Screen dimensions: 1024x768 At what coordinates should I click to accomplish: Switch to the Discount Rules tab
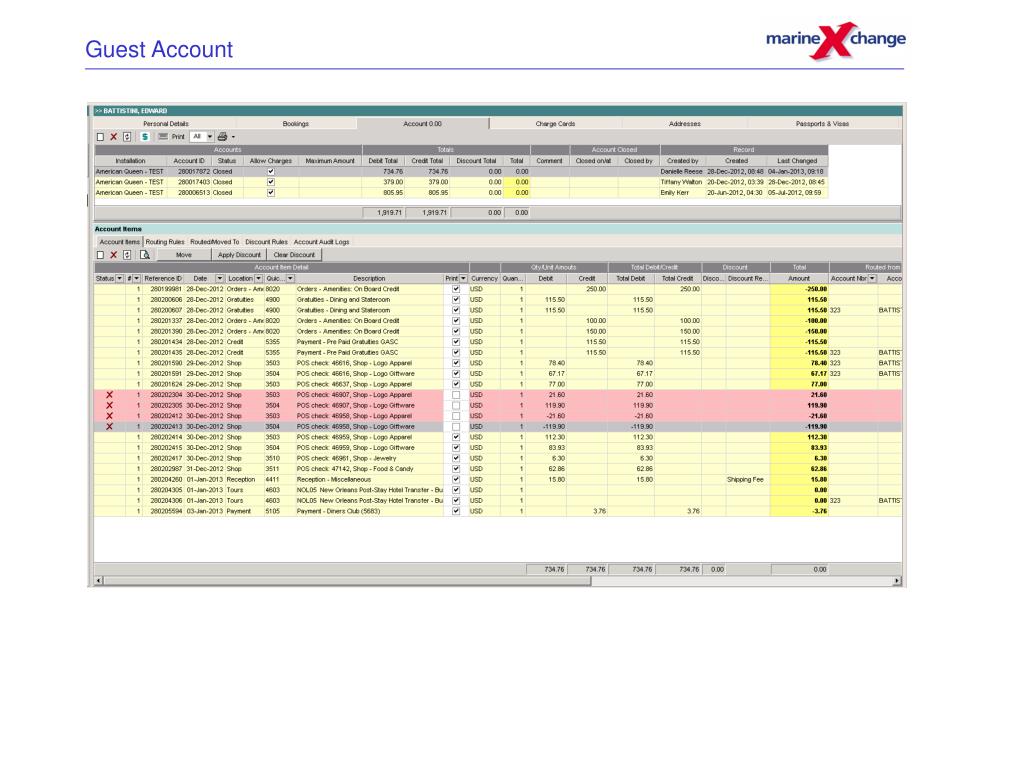tap(266, 242)
